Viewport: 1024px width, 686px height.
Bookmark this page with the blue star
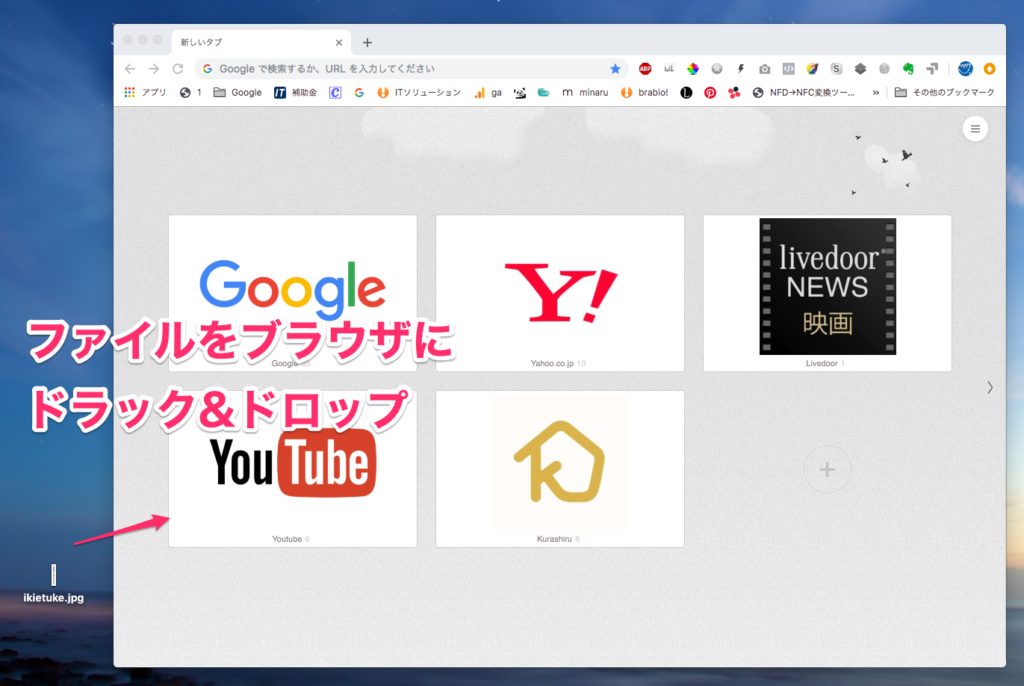(615, 69)
